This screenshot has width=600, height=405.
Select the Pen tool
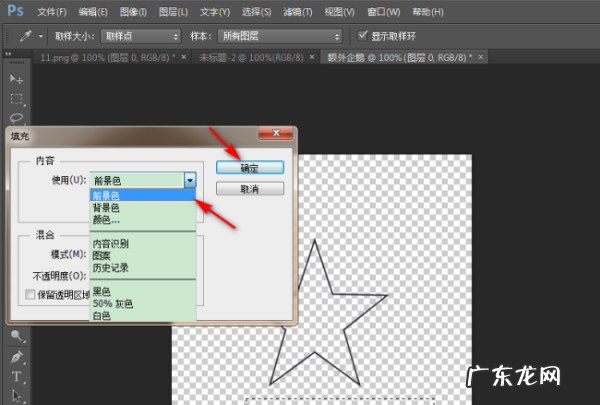pos(16,357)
